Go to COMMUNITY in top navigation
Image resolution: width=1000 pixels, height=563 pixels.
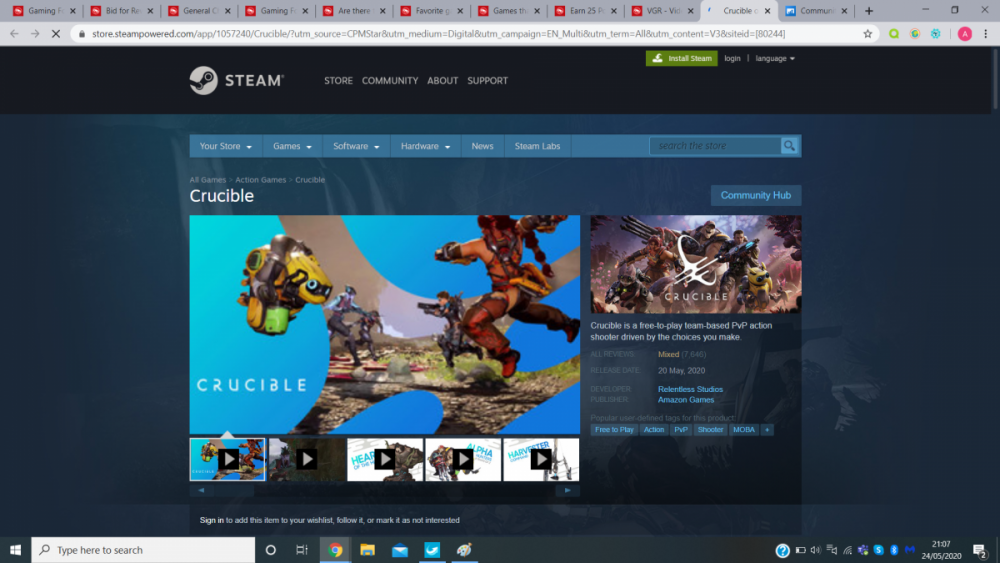390,80
